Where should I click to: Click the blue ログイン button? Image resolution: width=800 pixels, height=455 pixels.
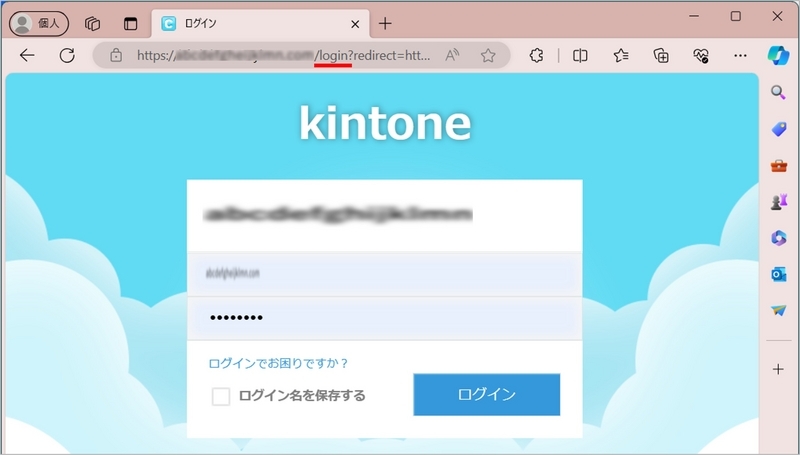click(487, 394)
